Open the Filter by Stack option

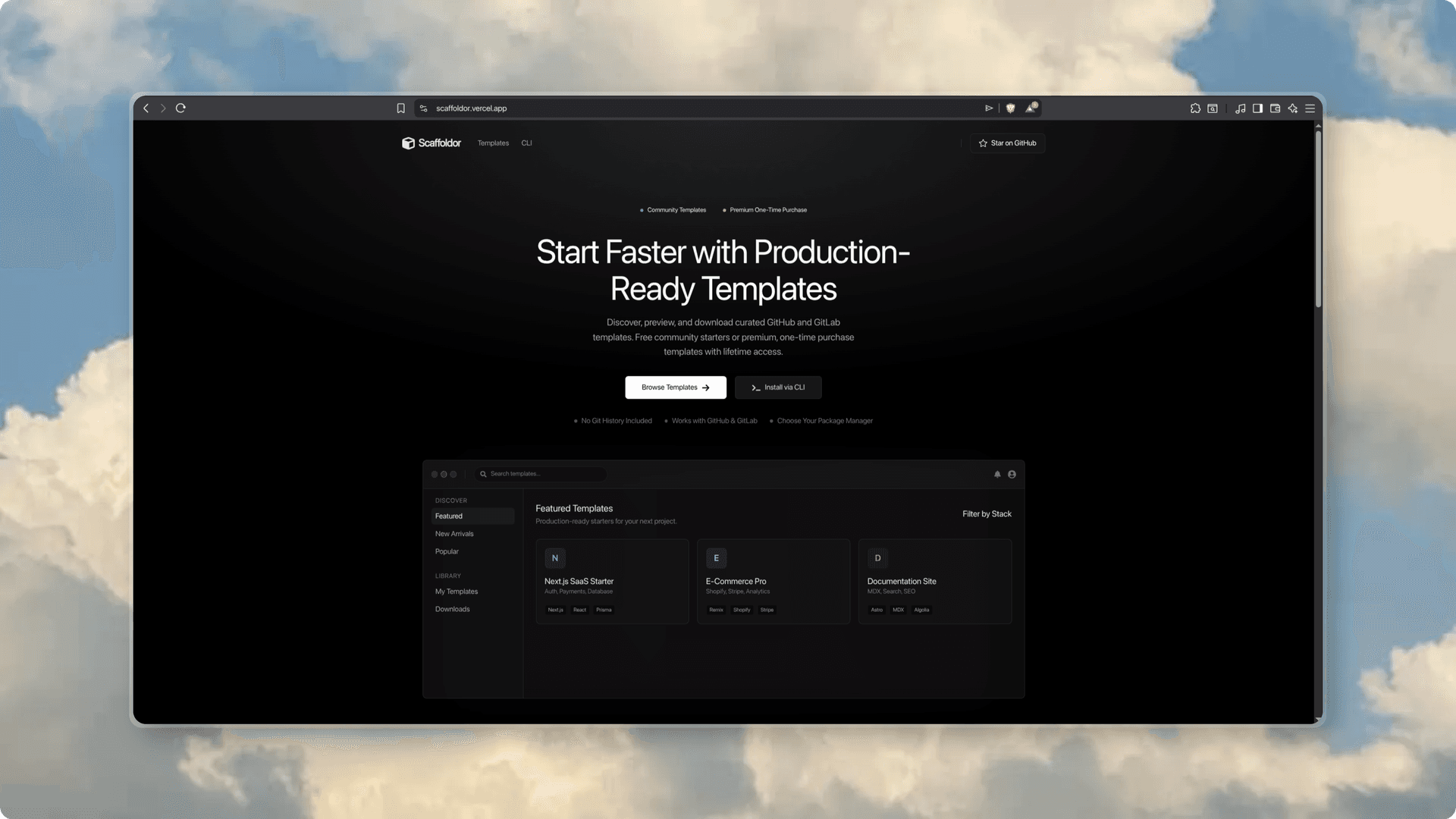[x=987, y=514]
